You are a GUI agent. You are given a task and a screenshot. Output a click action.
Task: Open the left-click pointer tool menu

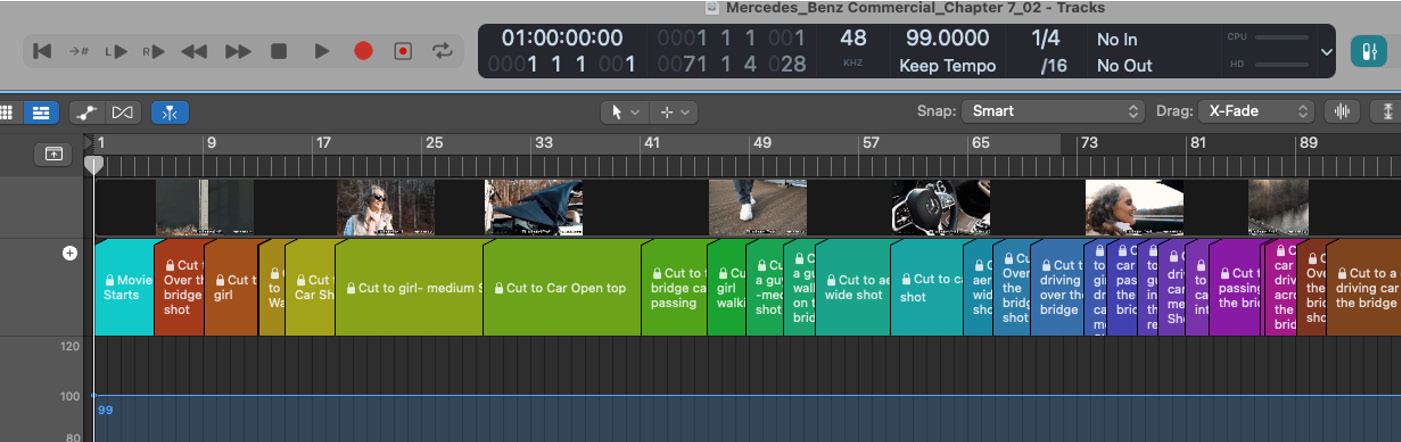[x=625, y=112]
